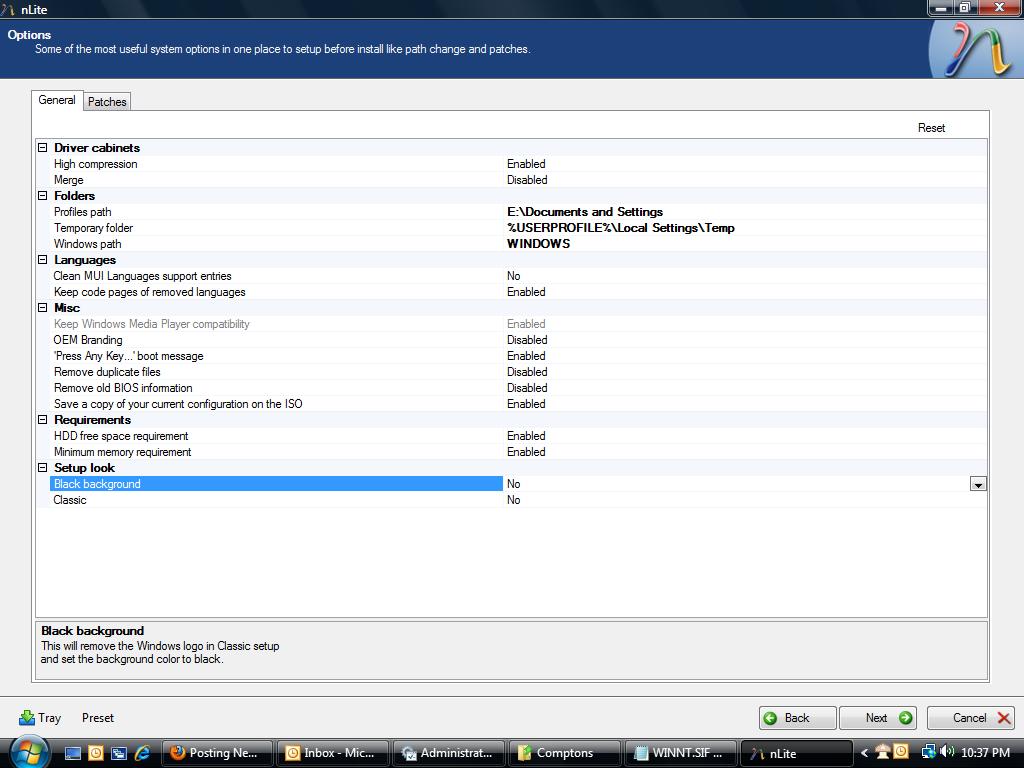Viewport: 1024px width, 768px height.
Task: Collapse the Requirements group
Action: [42, 420]
